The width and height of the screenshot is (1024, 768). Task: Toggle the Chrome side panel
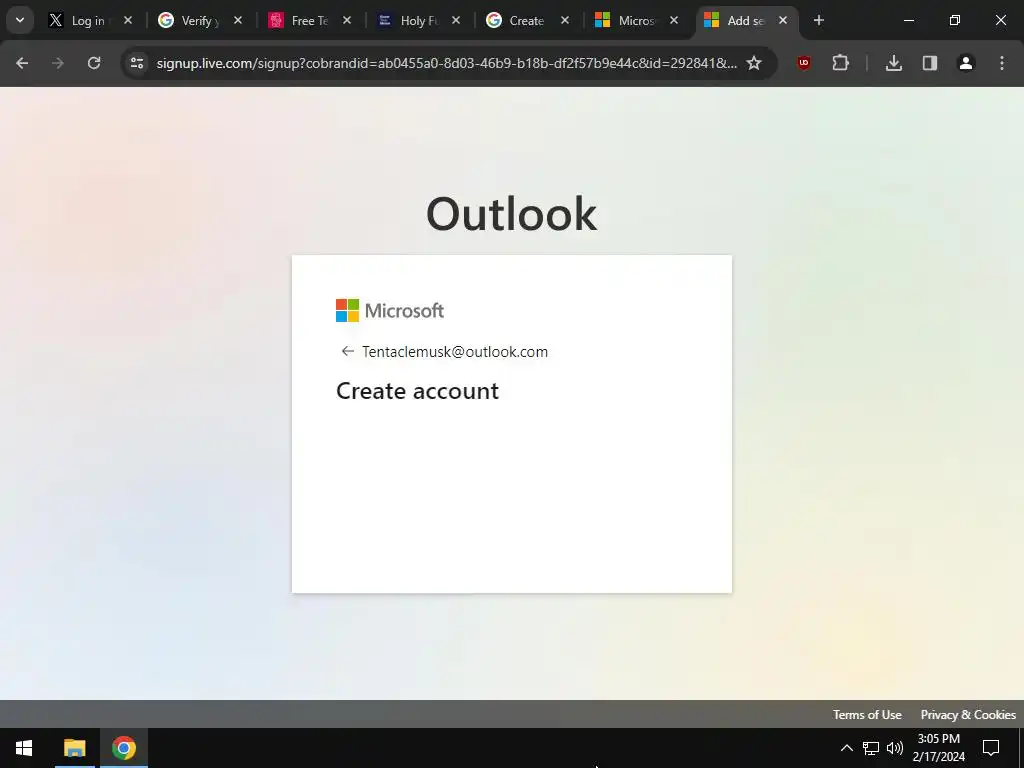[930, 63]
